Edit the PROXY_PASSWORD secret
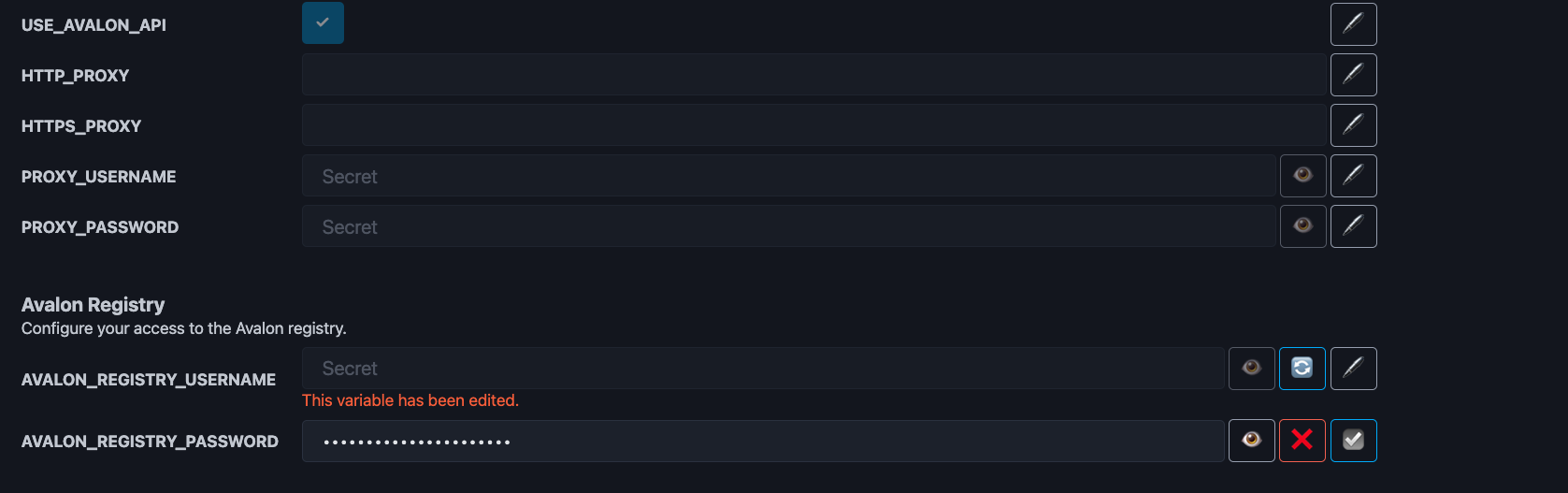Image resolution: width=1568 pixels, height=493 pixels. (1353, 226)
